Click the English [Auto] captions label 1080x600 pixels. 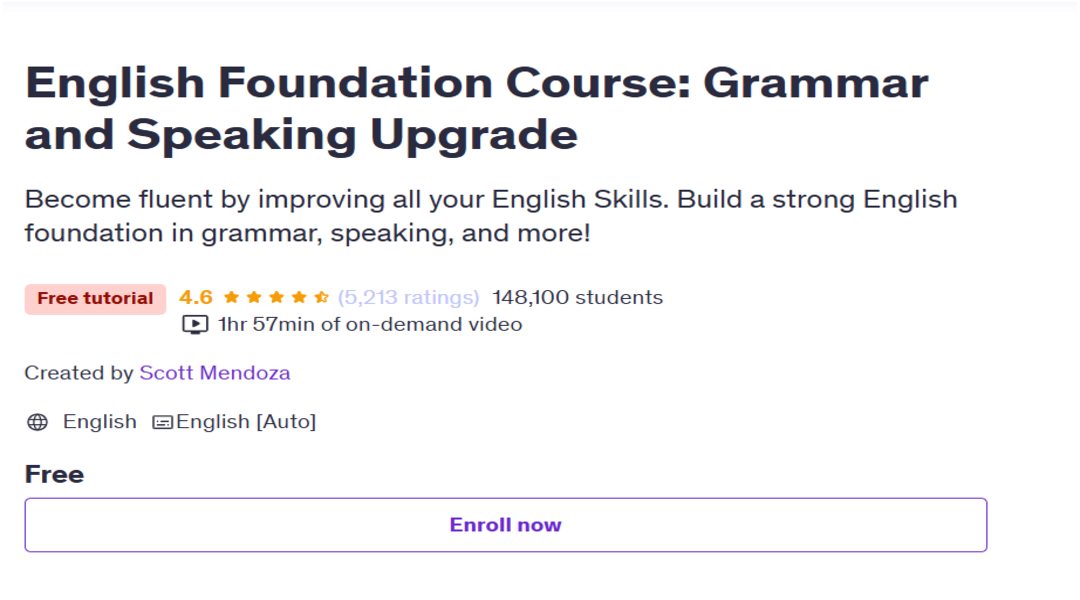pos(246,422)
